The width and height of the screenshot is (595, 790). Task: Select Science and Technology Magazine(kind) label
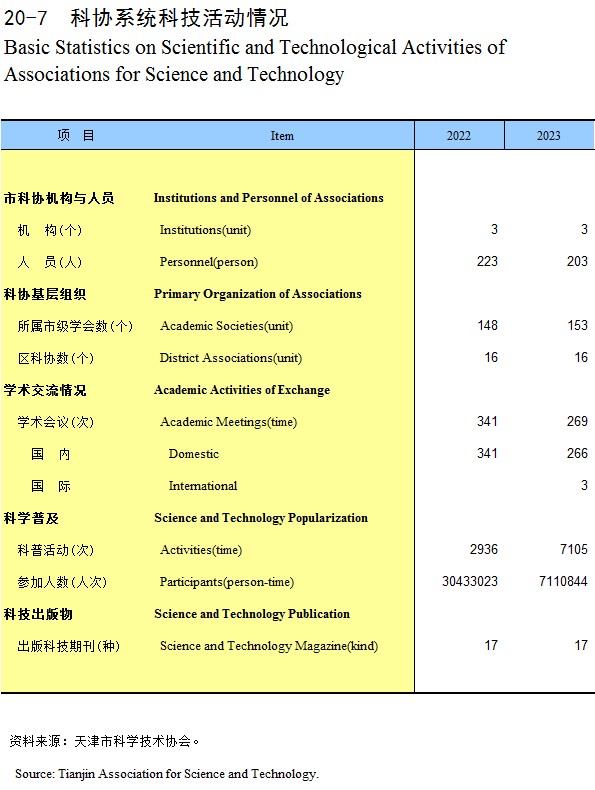coord(269,646)
